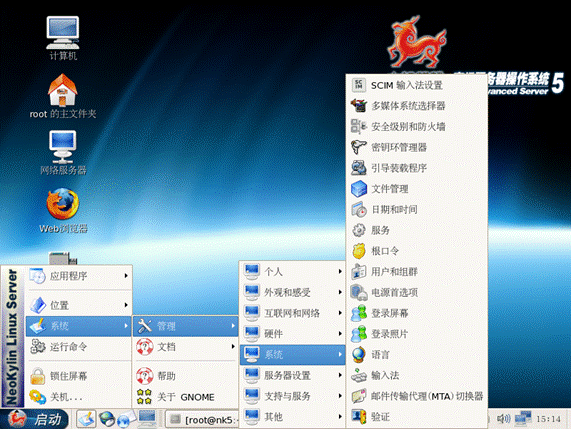Choose 运行命令 from the start menu
Screen dimensions: 571x429
point(79,347)
